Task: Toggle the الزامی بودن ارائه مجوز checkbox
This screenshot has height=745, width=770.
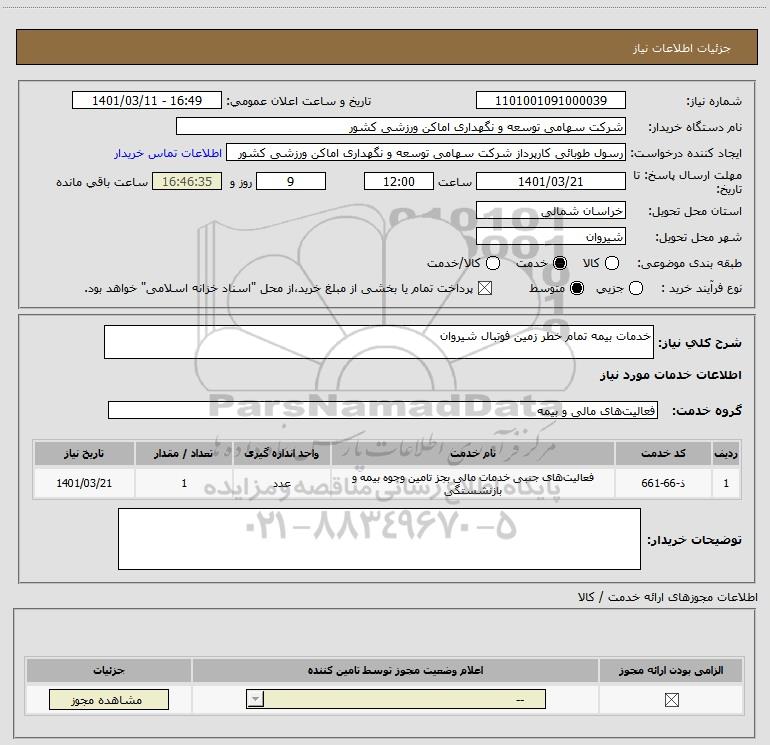Action: pos(671,700)
